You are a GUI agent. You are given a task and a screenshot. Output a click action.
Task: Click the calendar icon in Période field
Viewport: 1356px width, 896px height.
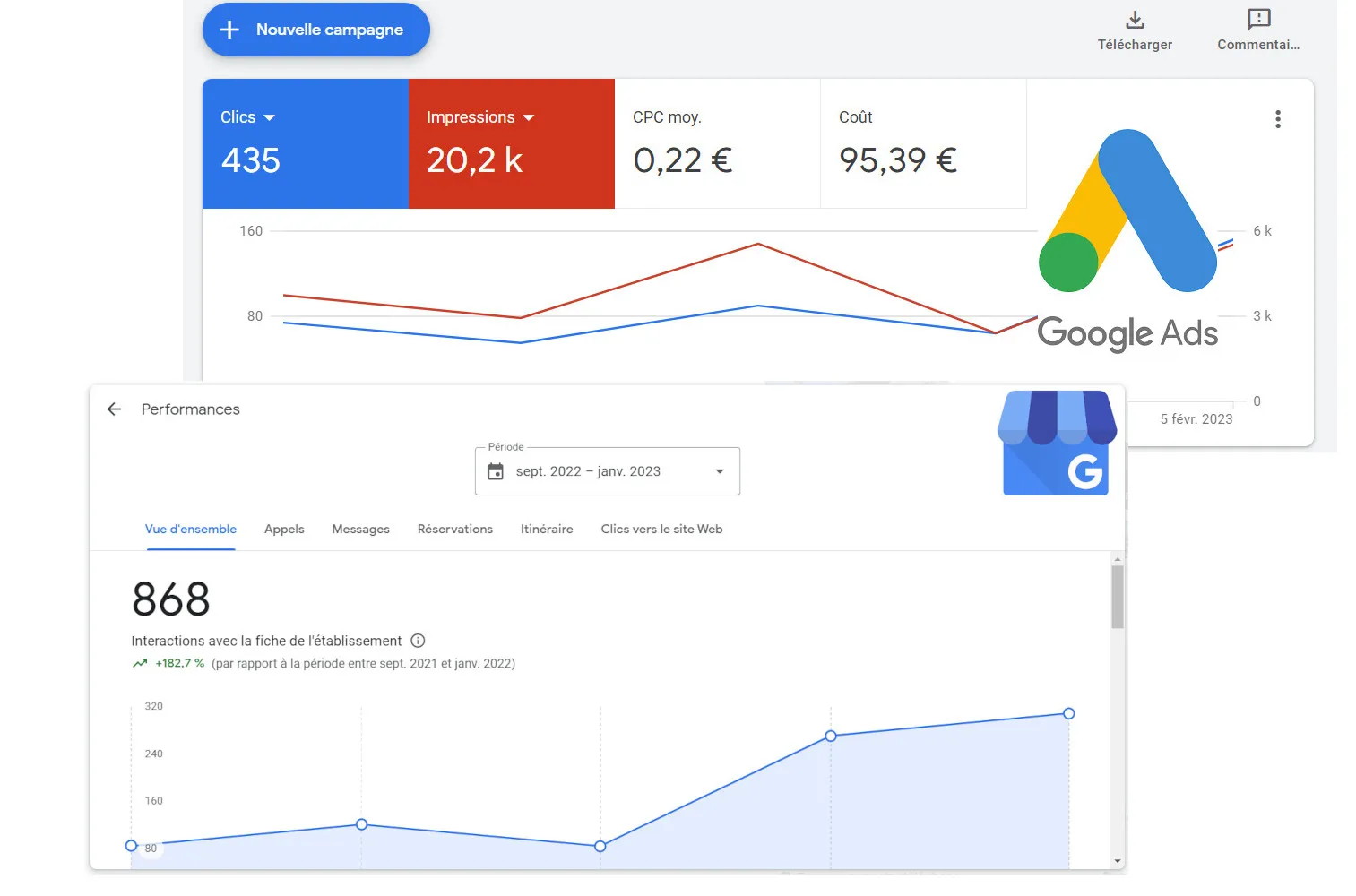click(x=496, y=471)
